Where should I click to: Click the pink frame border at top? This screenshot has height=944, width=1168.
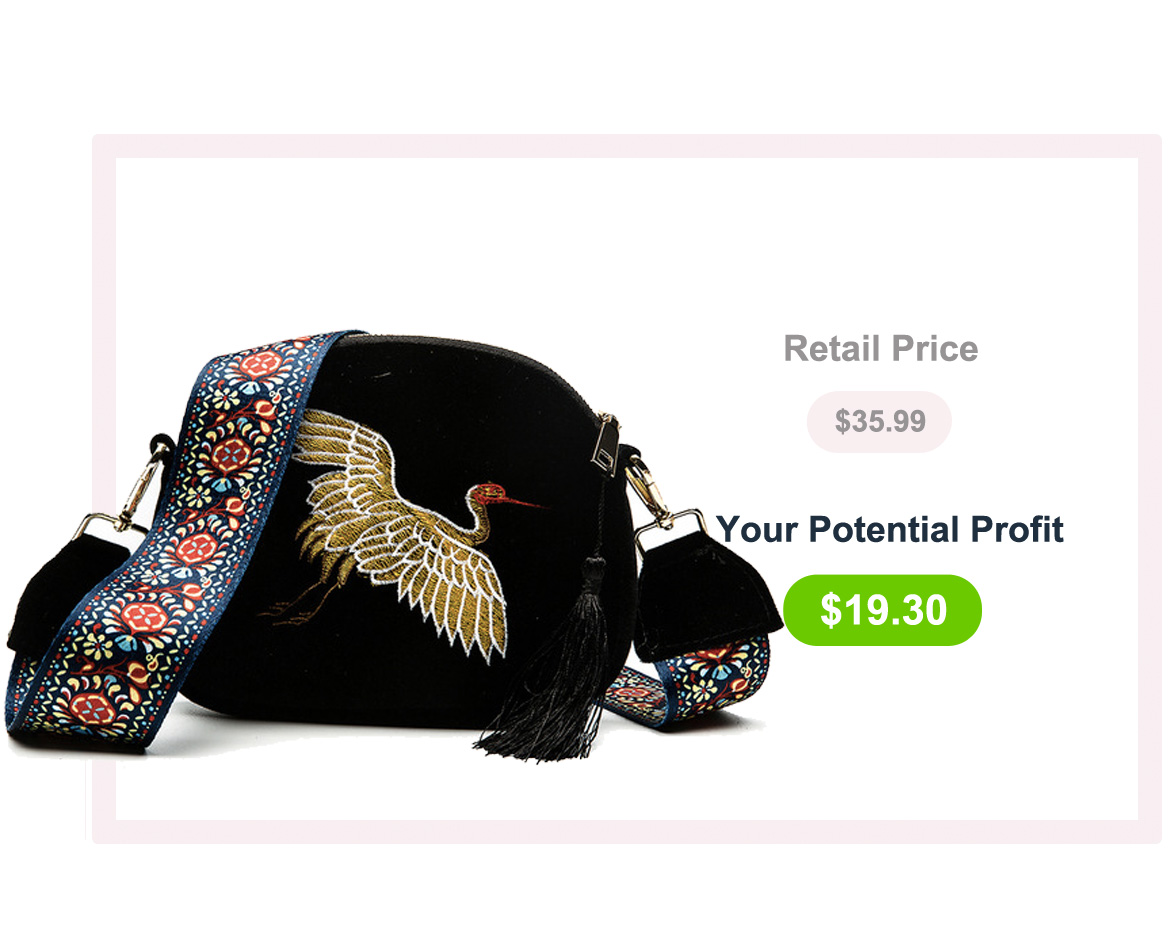[x=626, y=146]
